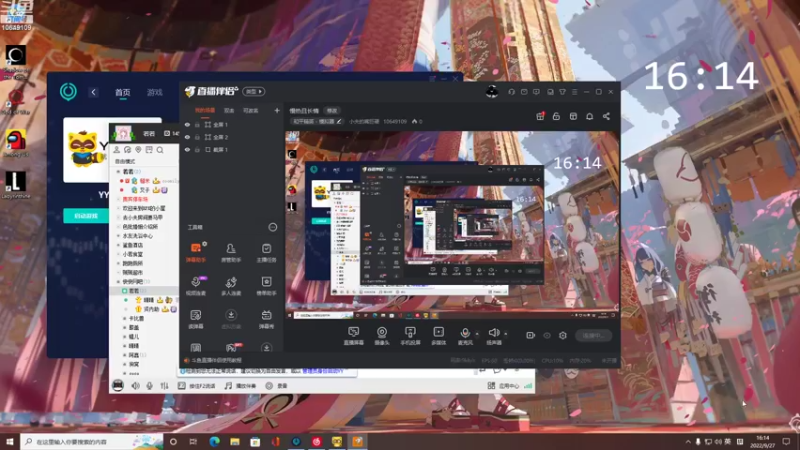Edit stream category pill with pencil
800x450 pixels.
(316, 121)
